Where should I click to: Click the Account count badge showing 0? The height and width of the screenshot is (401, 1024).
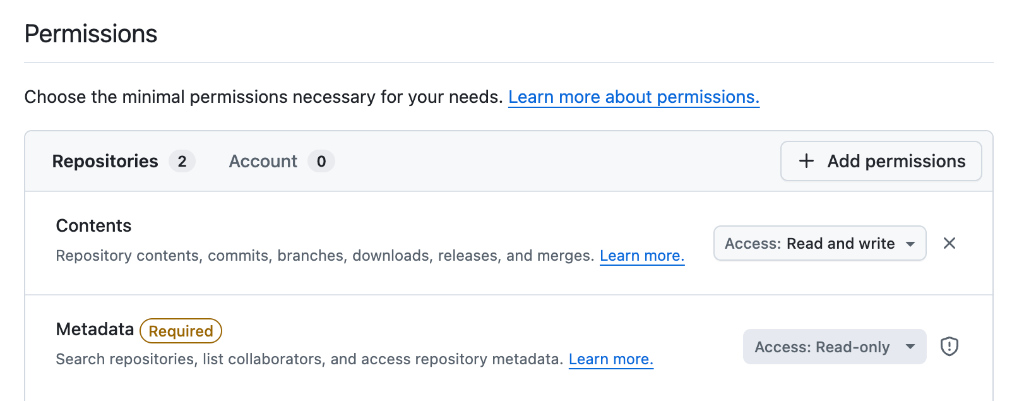tap(320, 161)
